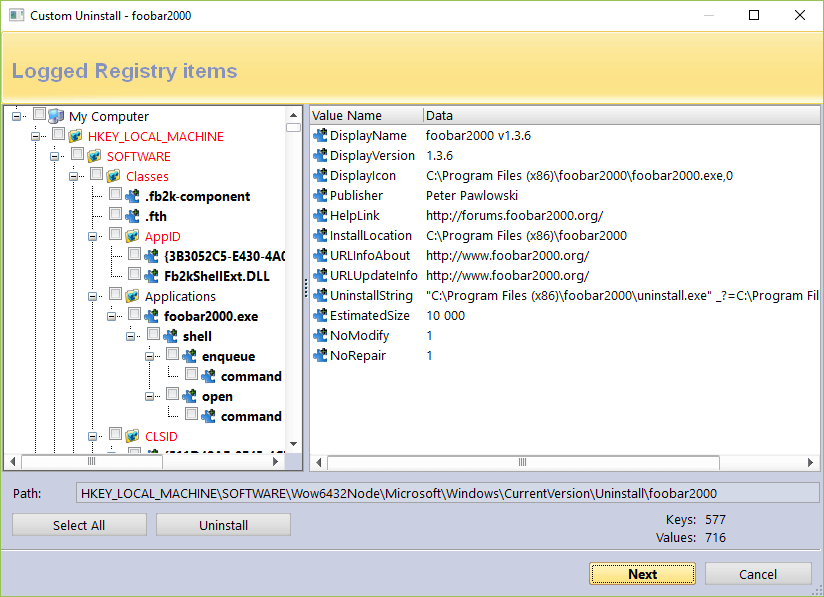Click the tree horizontal scrollbar thumb

[91, 461]
